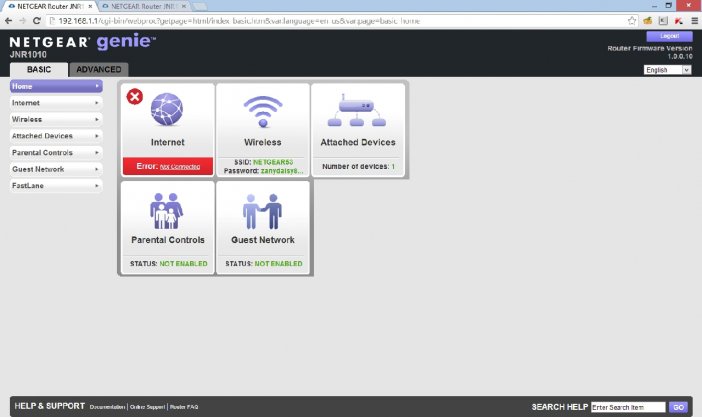The width and height of the screenshot is (702, 417).
Task: Open the Router FAQ link
Action: [x=184, y=407]
